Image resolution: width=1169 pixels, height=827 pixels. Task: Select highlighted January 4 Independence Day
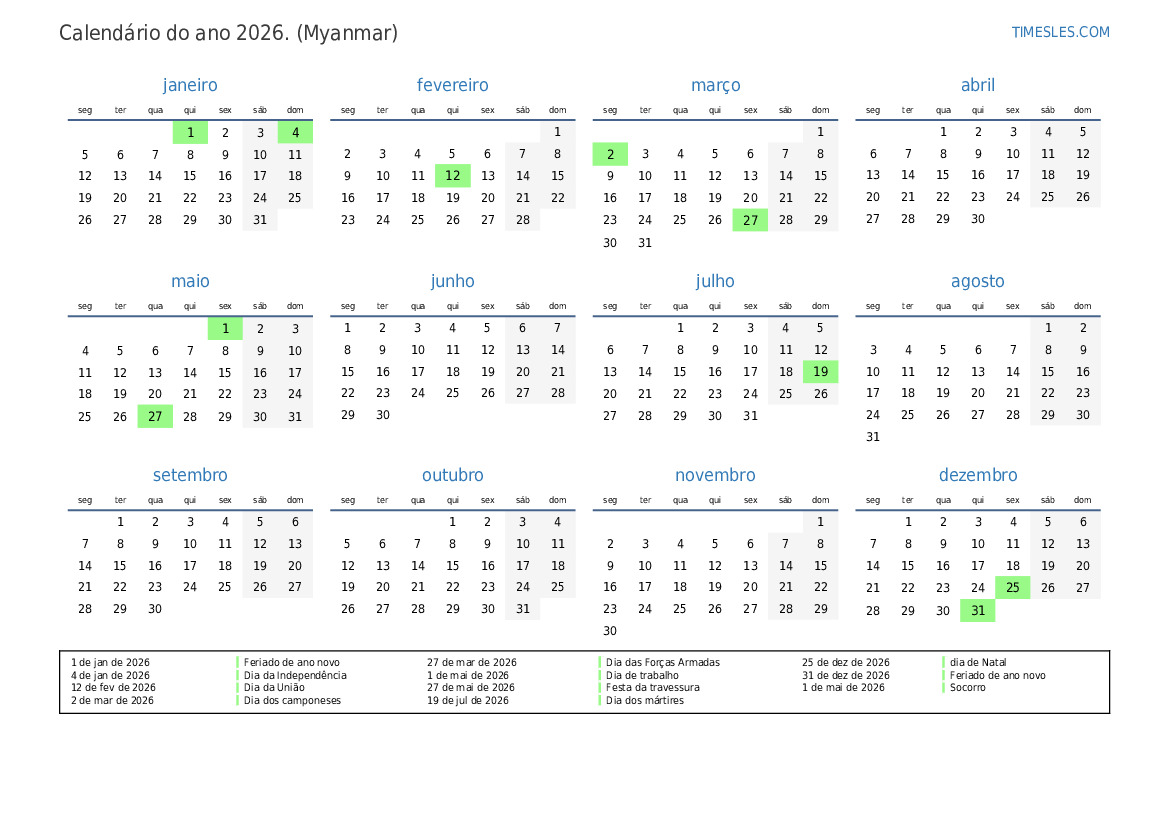[x=295, y=132]
